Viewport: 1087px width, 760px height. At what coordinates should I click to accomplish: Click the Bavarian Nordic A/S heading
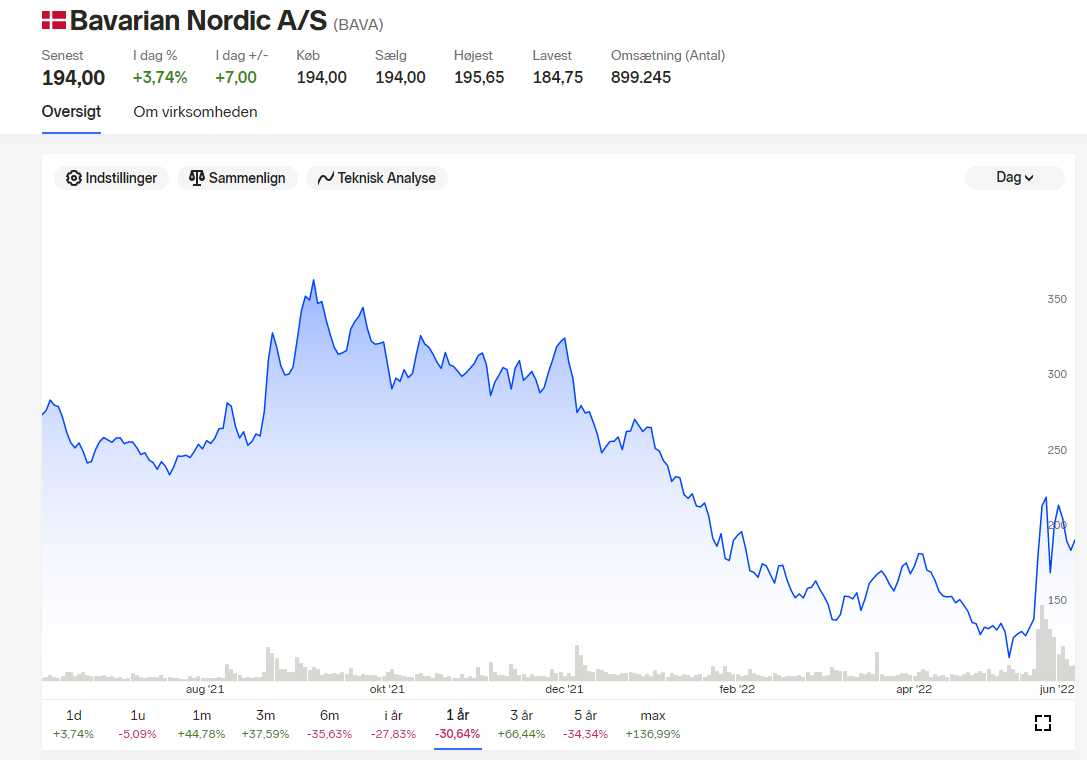tap(198, 21)
